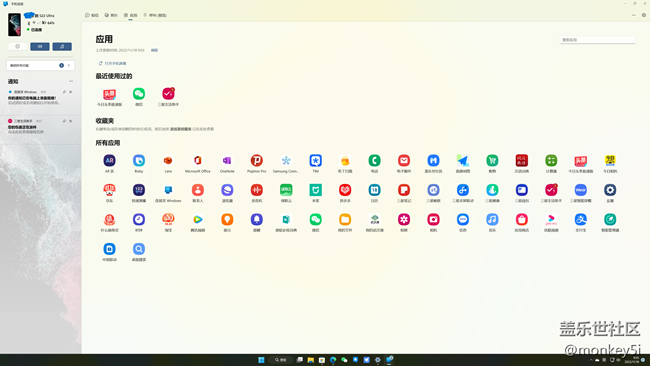Open WeChat under recently used

click(x=139, y=94)
